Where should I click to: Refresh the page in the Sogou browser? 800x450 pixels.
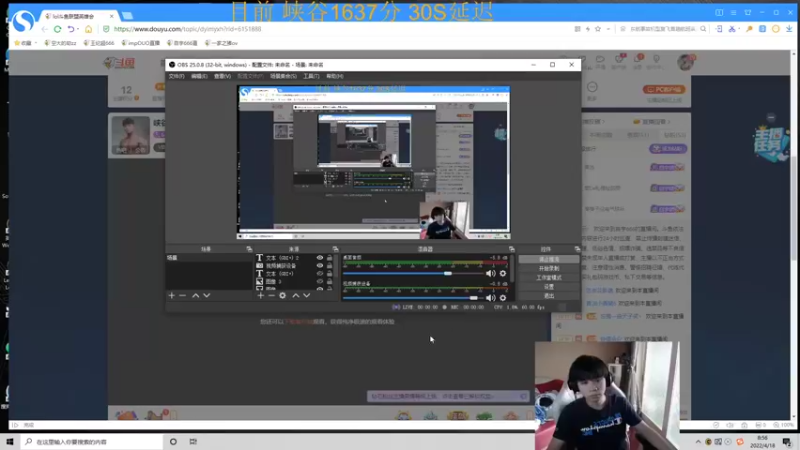(57, 29)
